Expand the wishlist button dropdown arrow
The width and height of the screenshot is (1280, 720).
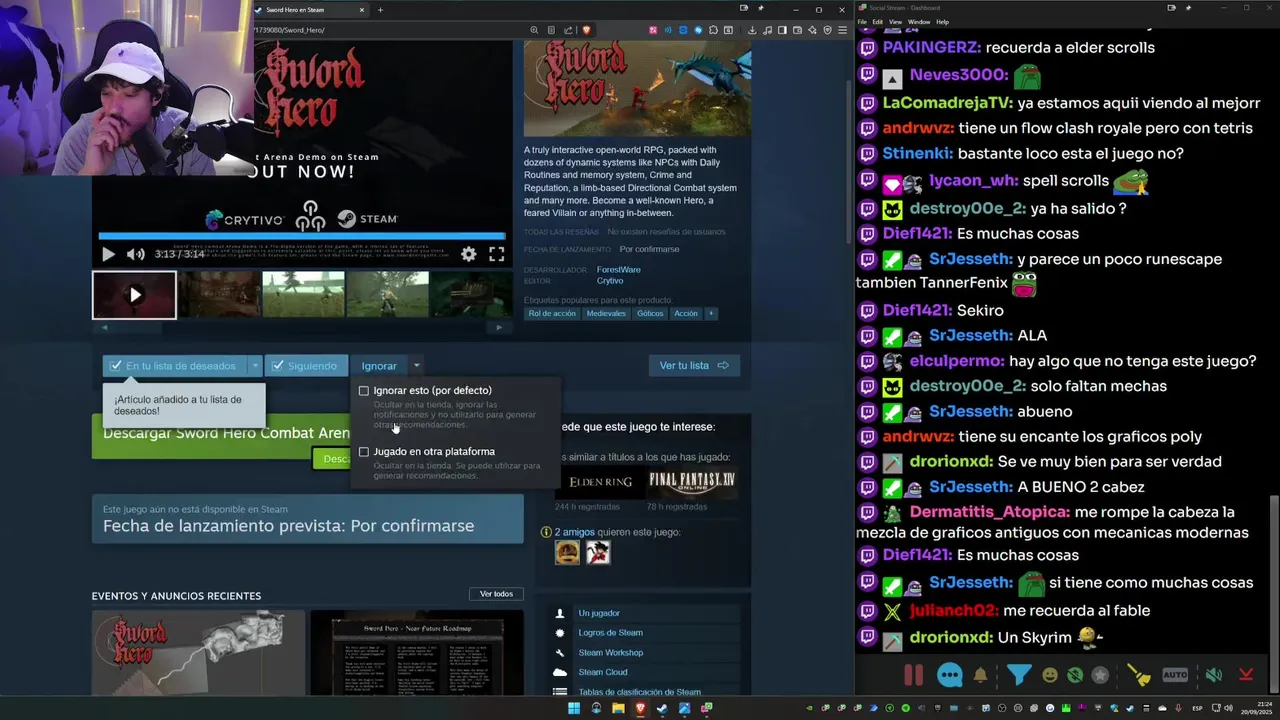click(x=255, y=366)
